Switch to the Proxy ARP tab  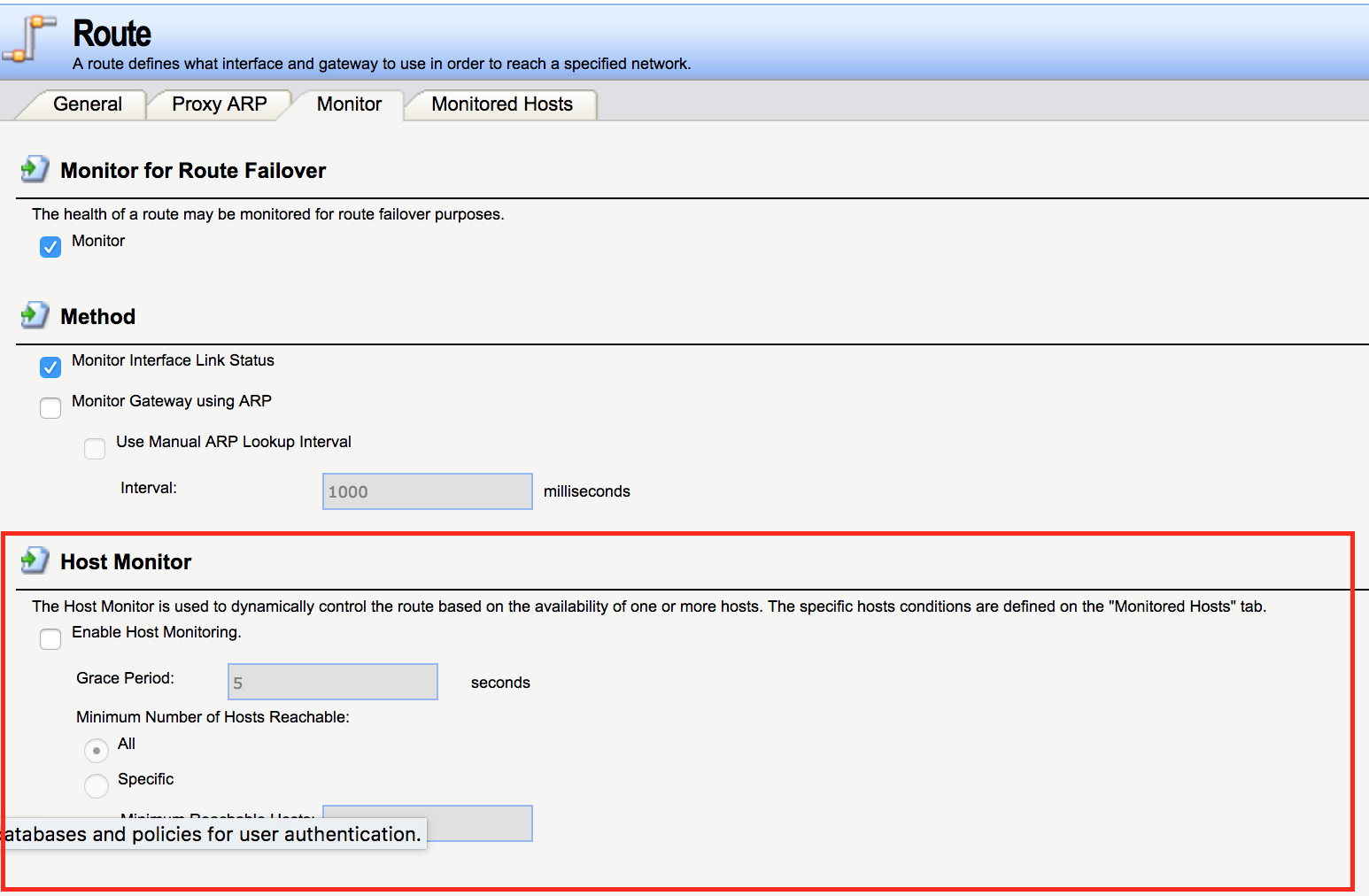pos(219,104)
